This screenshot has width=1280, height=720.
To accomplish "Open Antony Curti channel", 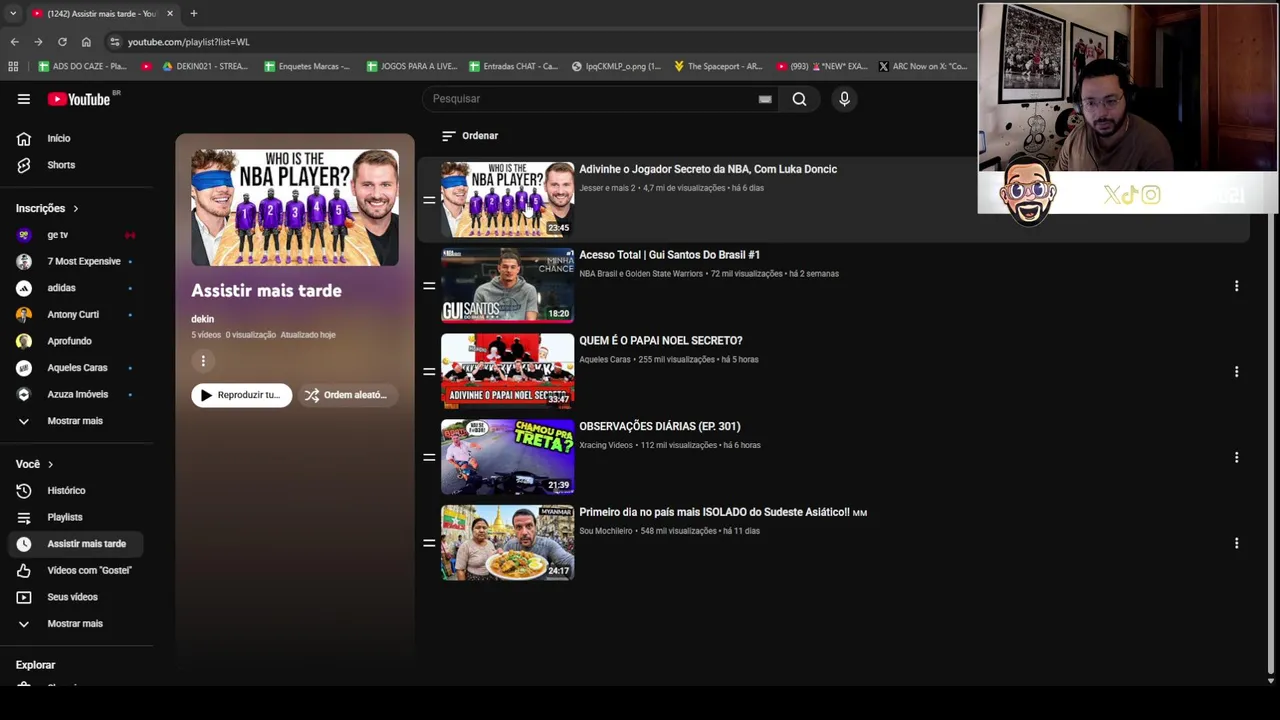I will (78, 314).
